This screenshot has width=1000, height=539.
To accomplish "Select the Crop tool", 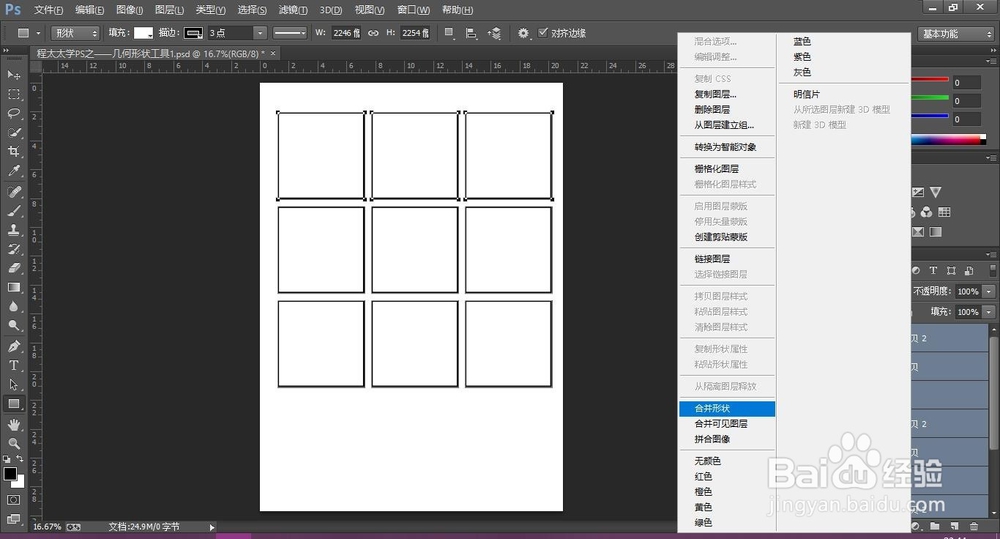I will [x=13, y=152].
